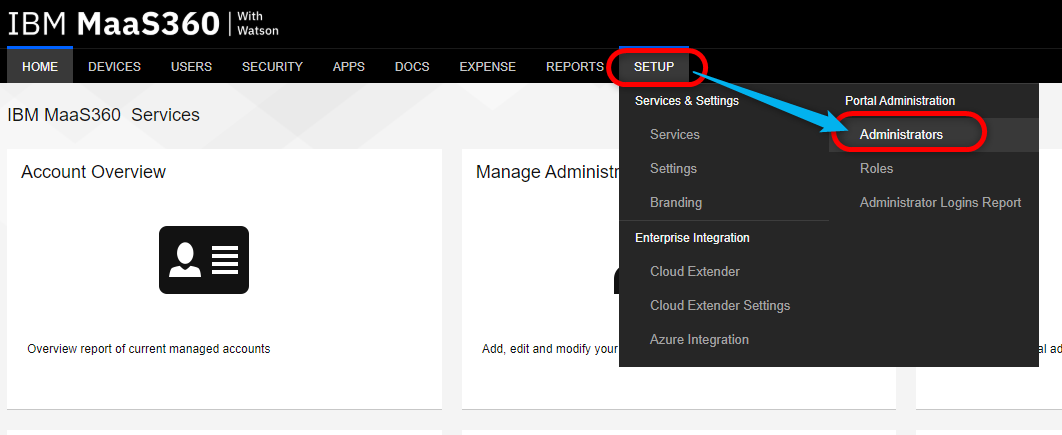Viewport: 1062px width, 435px height.
Task: Click the IBM MaaS360 logo
Action: (143, 24)
